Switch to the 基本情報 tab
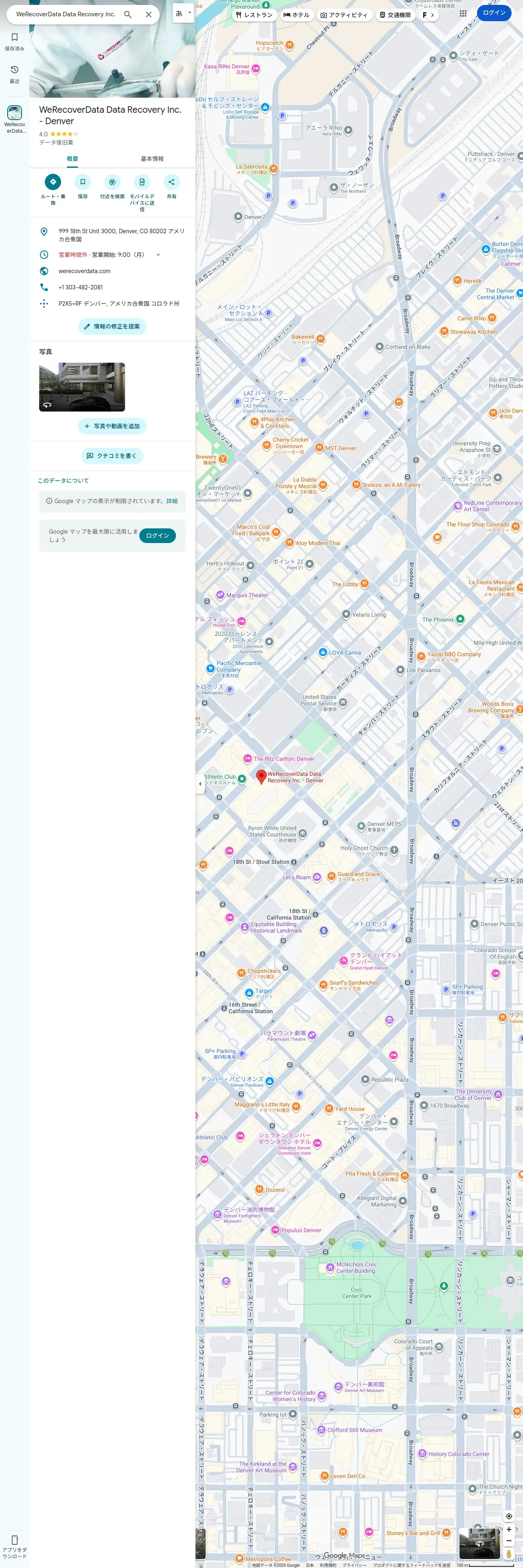 pos(152,159)
